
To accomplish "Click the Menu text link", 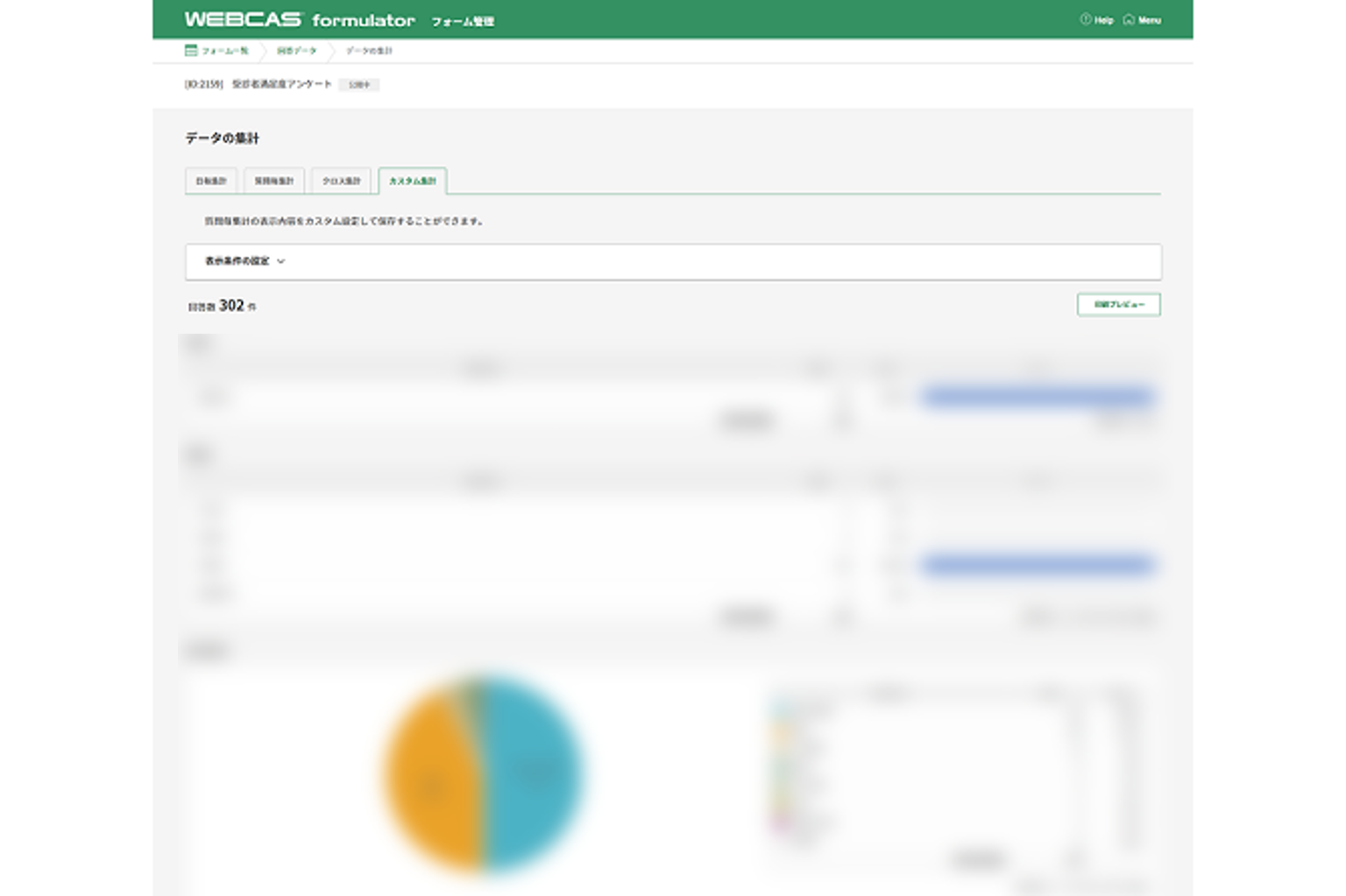I will (1150, 19).
